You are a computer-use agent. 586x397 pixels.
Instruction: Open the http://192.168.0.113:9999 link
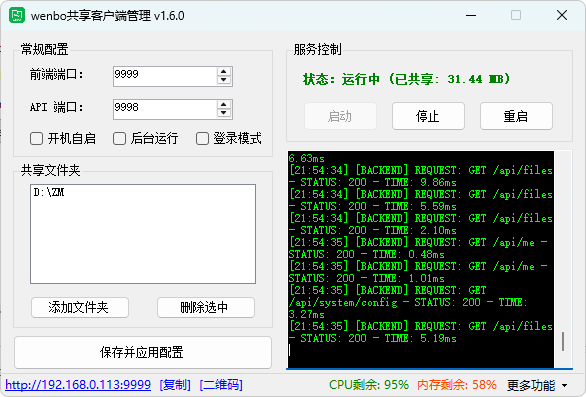78,385
